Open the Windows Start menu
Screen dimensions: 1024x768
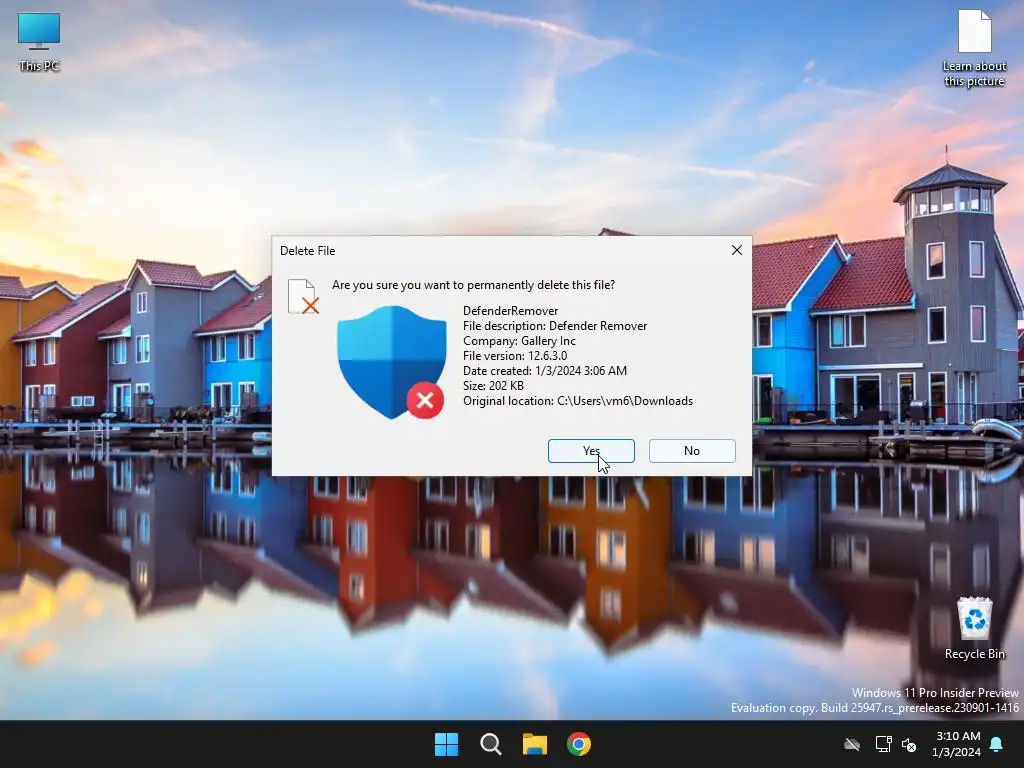point(447,744)
